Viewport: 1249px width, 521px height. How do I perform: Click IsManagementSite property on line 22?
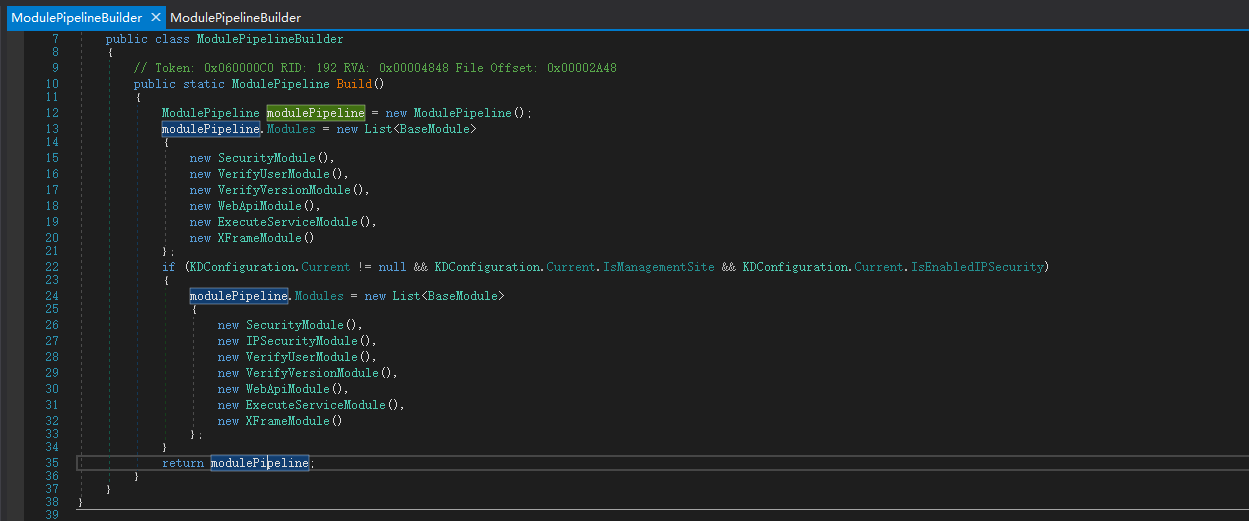coord(659,267)
